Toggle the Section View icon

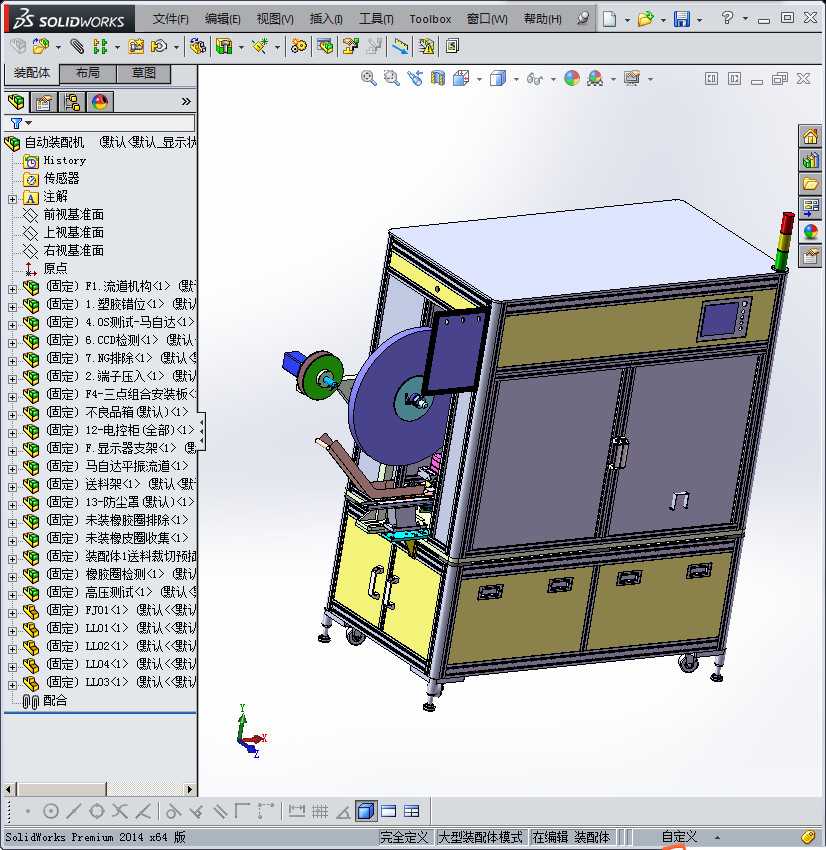tap(437, 79)
